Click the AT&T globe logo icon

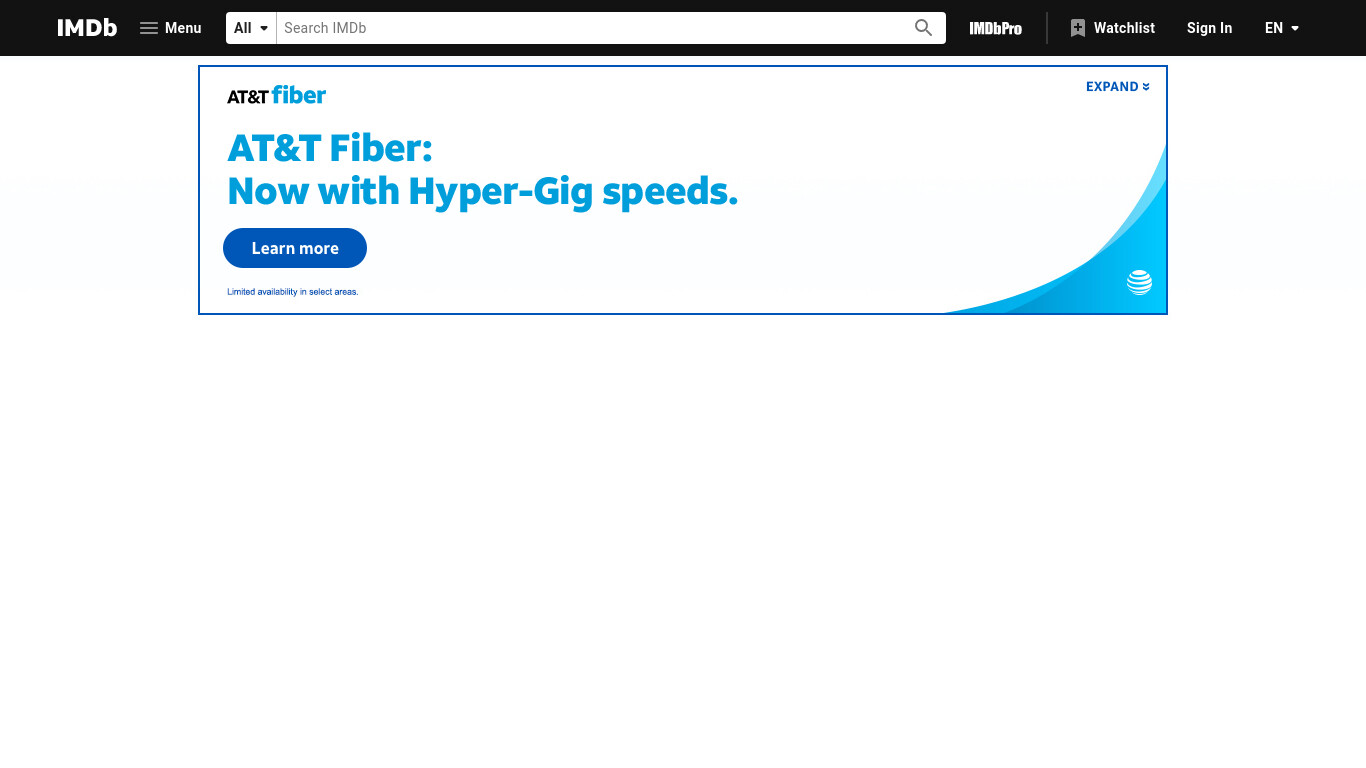(1140, 282)
